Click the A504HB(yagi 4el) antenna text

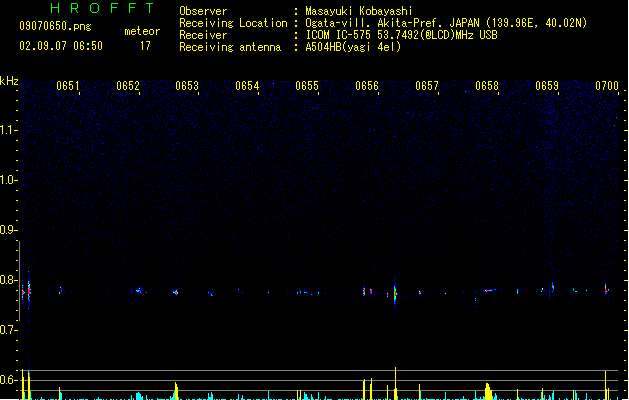[x=353, y=47]
